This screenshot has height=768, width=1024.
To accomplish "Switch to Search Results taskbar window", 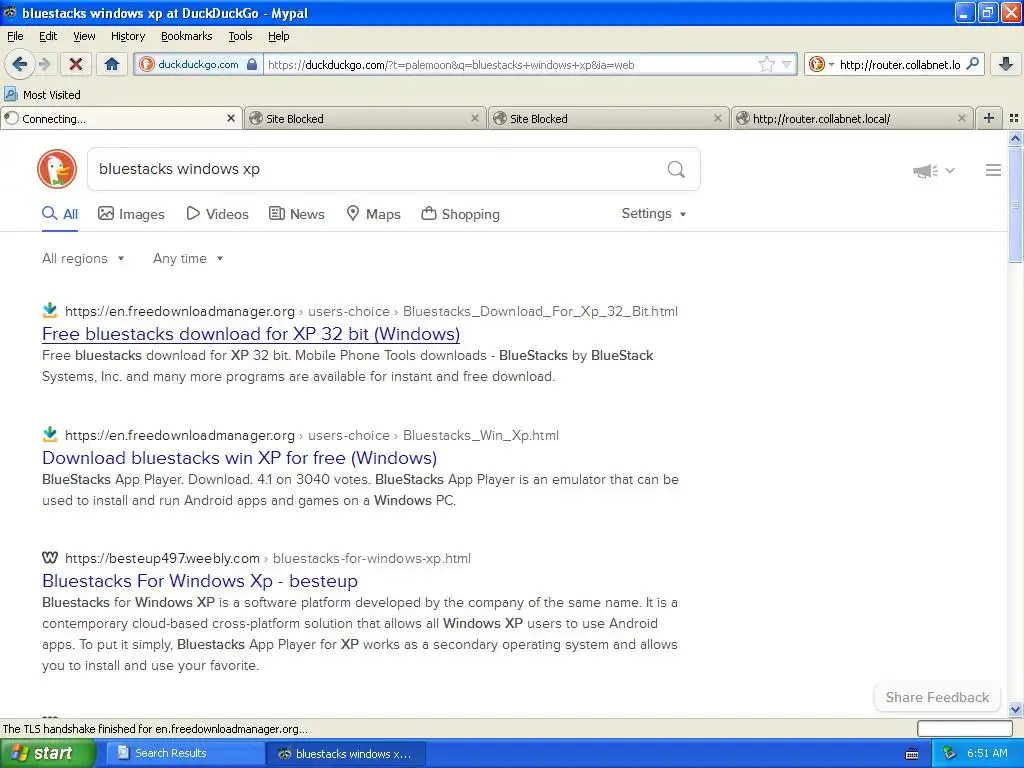I will pyautogui.click(x=185, y=753).
